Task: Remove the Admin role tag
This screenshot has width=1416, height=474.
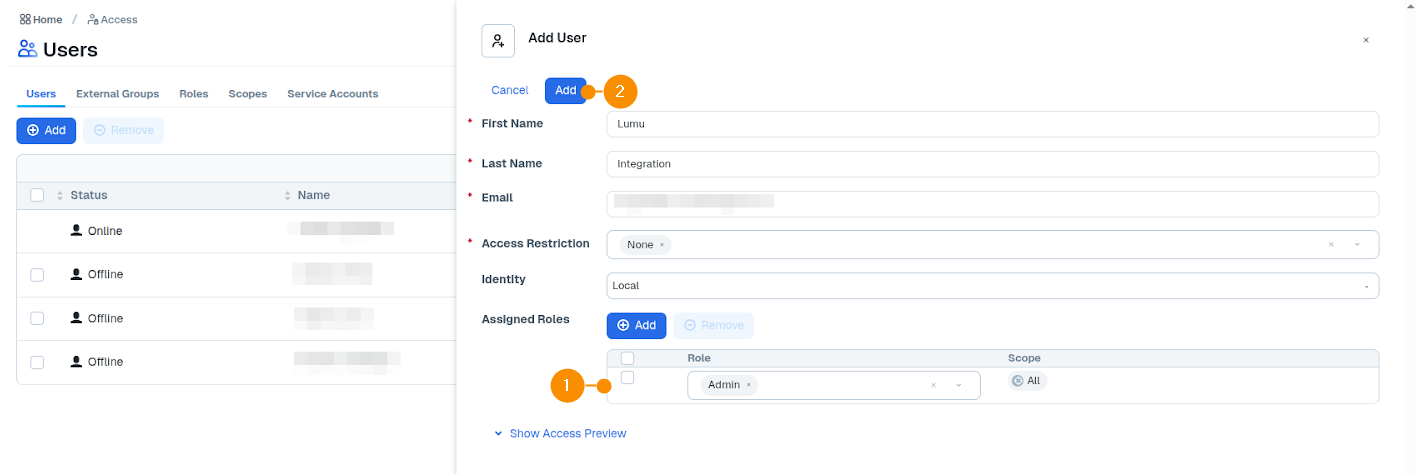Action: [748, 385]
